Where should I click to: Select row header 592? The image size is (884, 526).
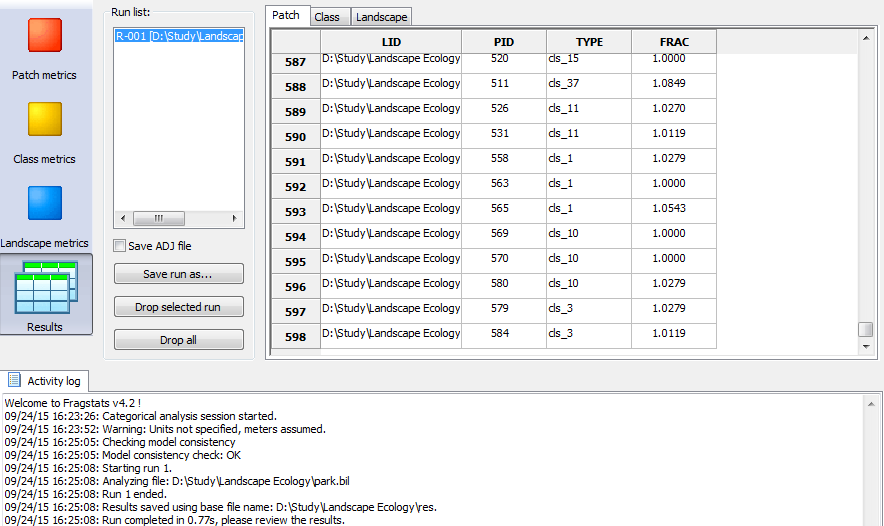(295, 187)
